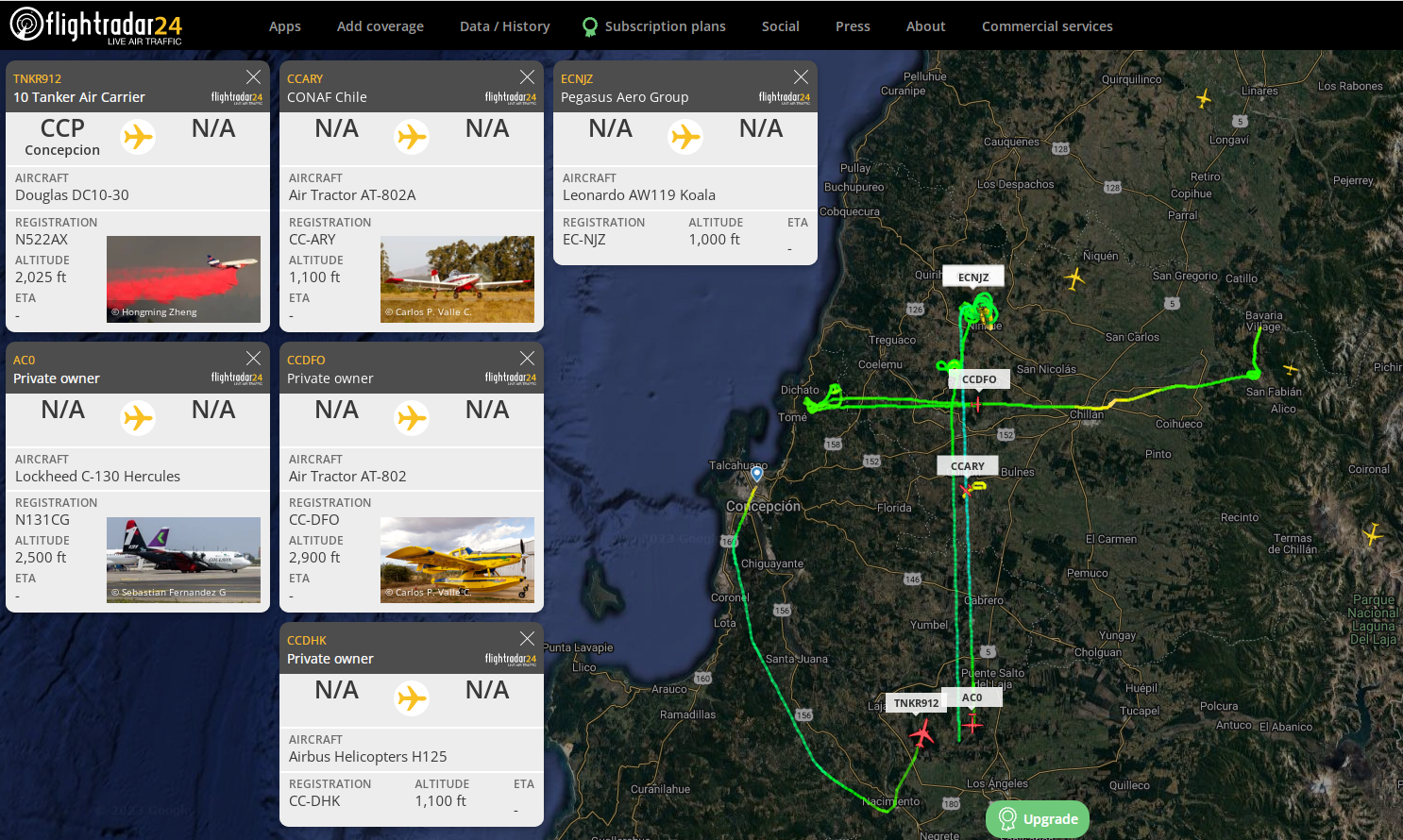The image size is (1403, 840).
Task: Close the AC0 flight card
Action: coord(253,359)
